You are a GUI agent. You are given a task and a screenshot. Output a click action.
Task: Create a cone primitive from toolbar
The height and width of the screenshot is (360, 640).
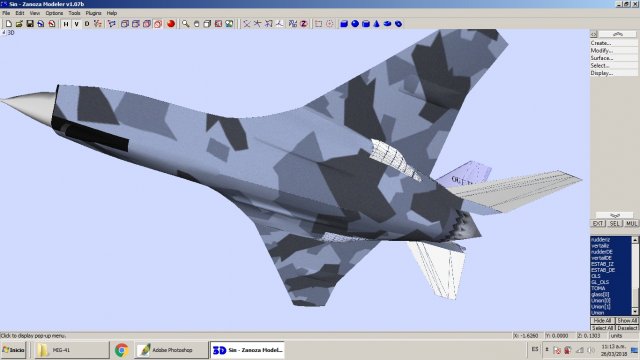(376, 24)
